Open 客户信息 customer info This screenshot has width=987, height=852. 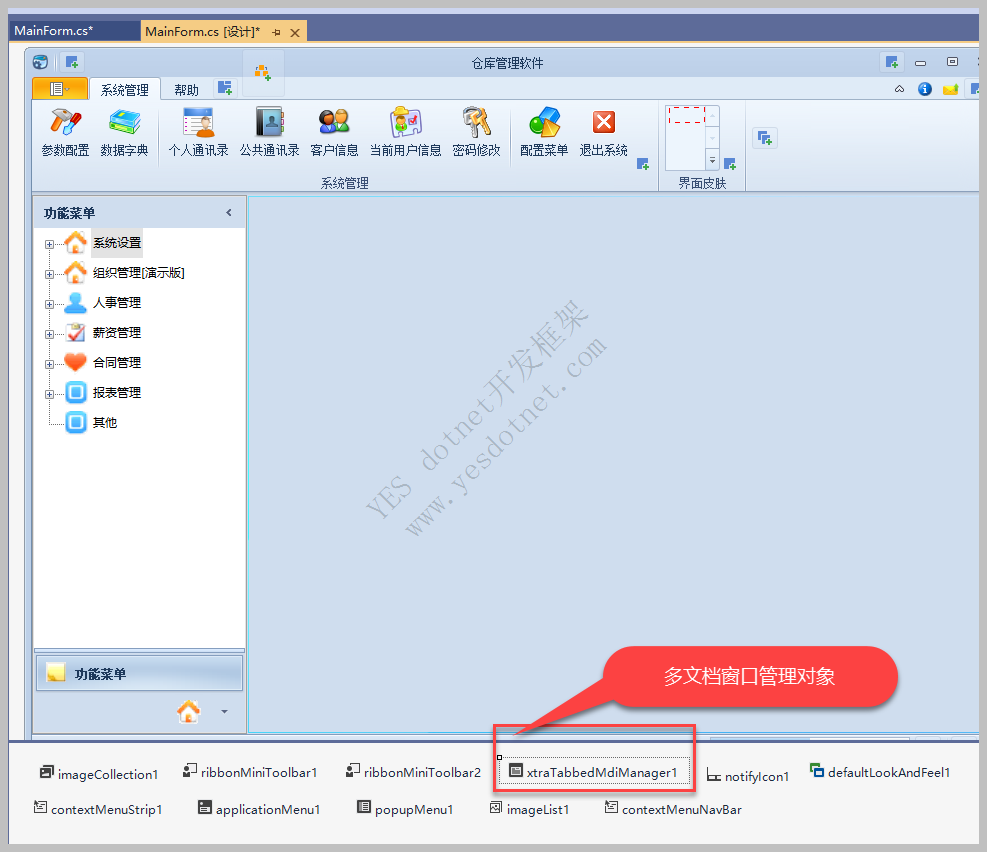point(334,133)
